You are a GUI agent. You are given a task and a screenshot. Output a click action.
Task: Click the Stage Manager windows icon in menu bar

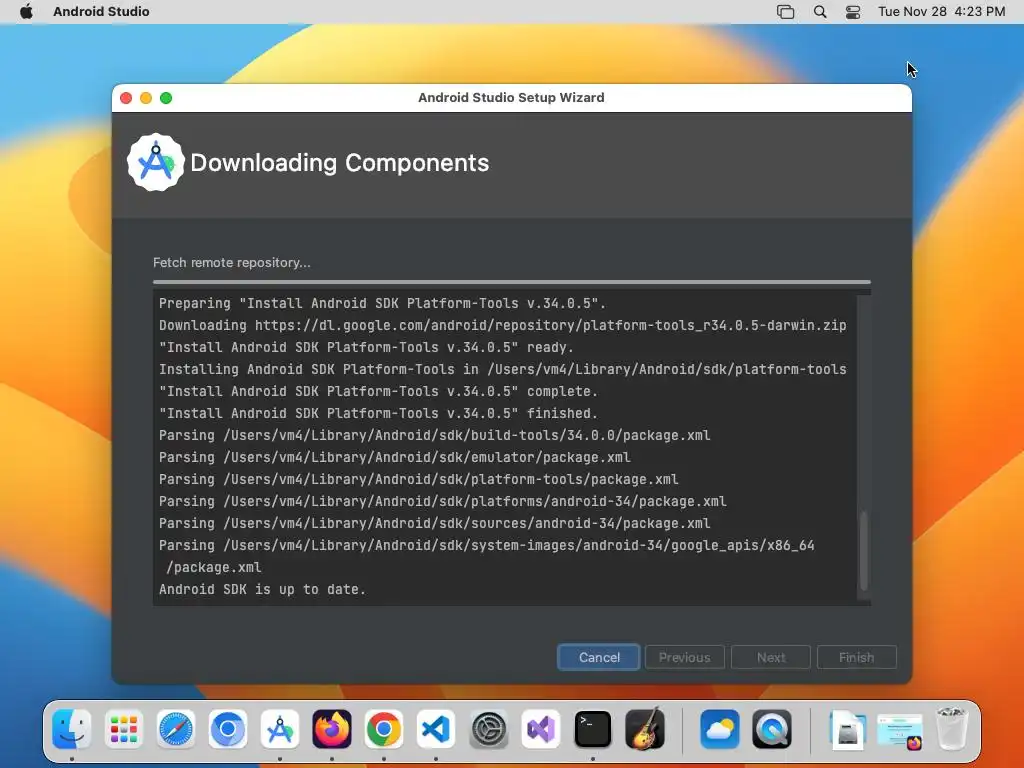786,12
